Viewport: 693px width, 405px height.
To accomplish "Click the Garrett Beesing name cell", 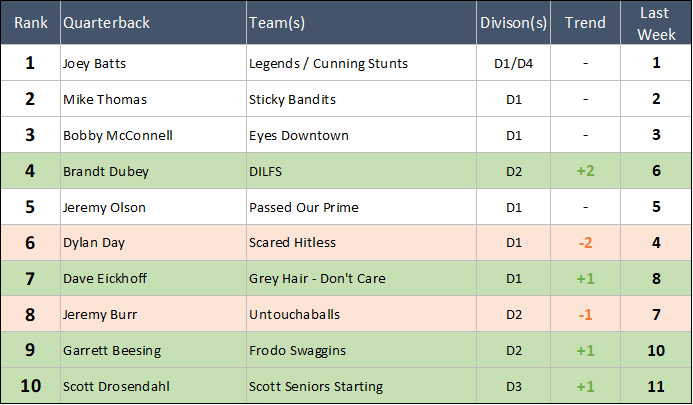I will (x=109, y=351).
